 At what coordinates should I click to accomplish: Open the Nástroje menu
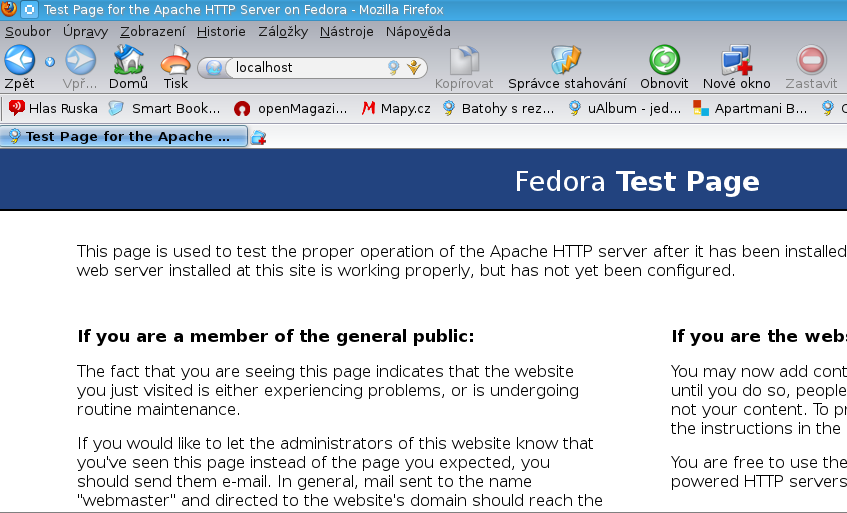[346, 32]
